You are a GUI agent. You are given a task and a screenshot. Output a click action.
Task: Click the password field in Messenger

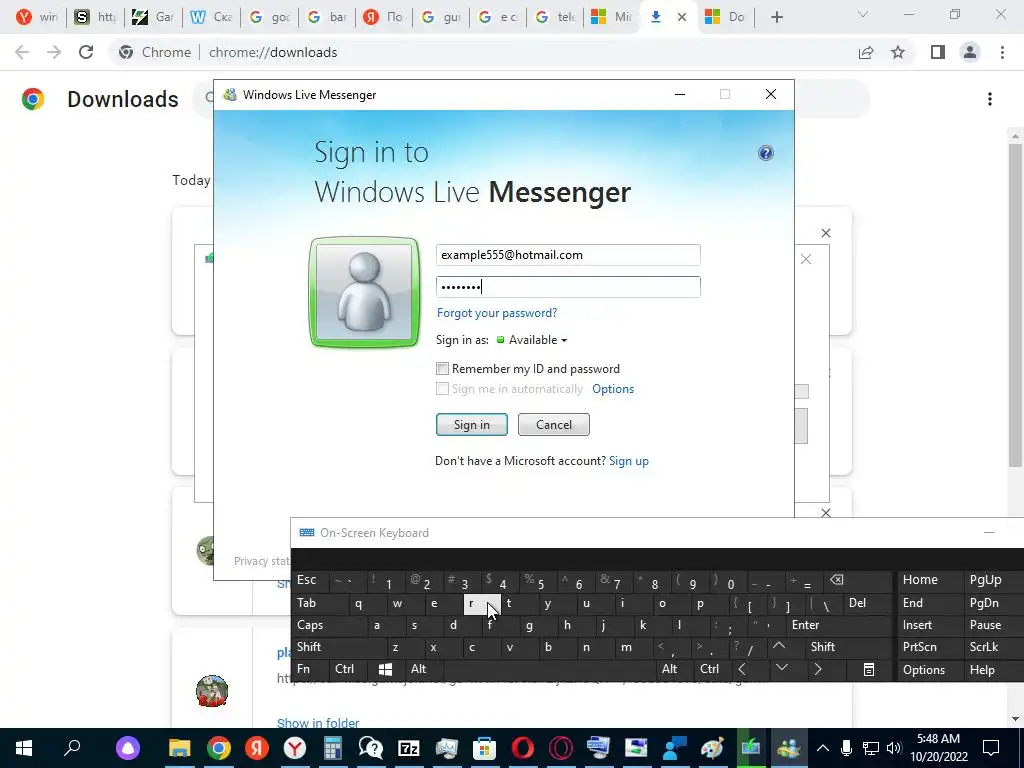point(568,287)
